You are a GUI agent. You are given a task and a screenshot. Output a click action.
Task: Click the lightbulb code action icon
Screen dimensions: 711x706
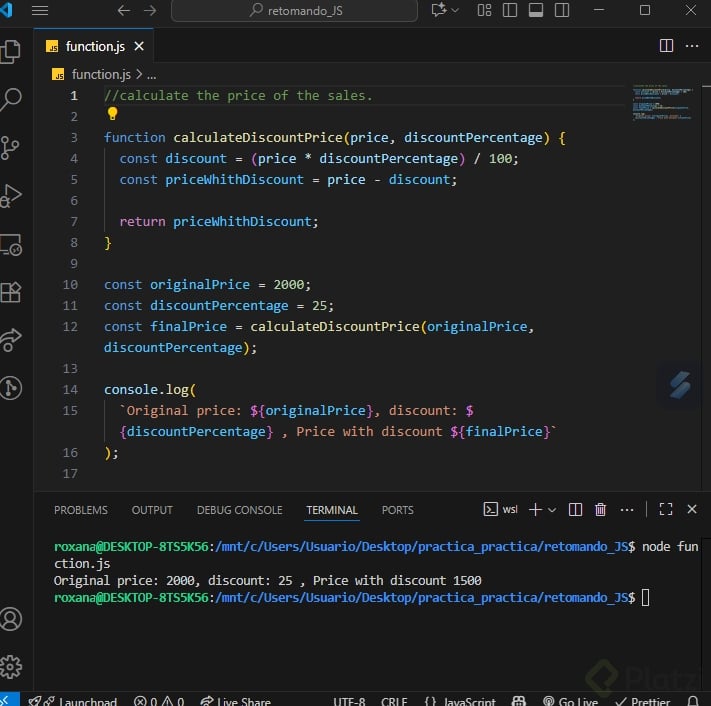click(x=112, y=115)
